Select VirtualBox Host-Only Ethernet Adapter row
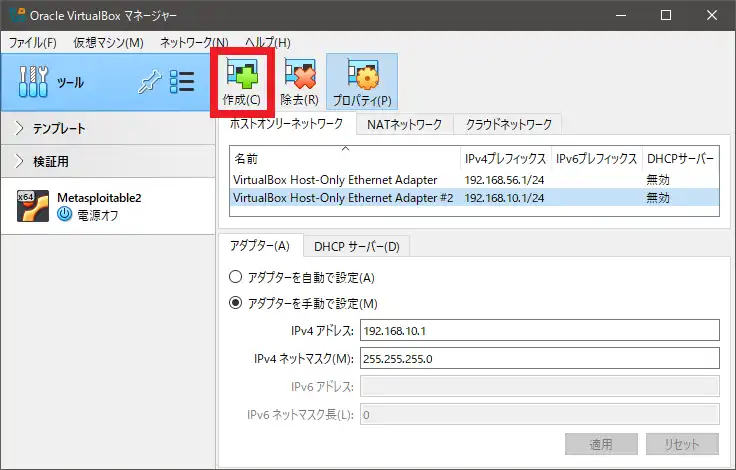Screen dimensions: 736x470 (335, 179)
